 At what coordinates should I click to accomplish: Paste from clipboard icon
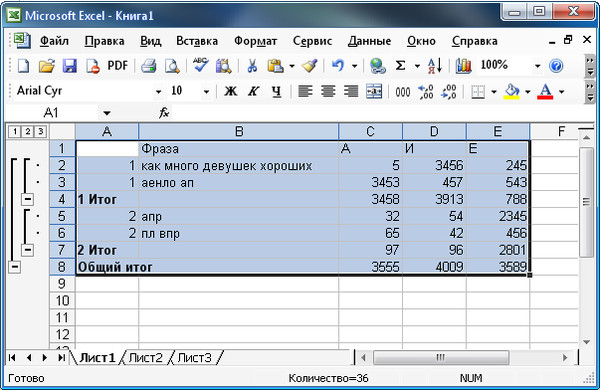pyautogui.click(x=275, y=66)
